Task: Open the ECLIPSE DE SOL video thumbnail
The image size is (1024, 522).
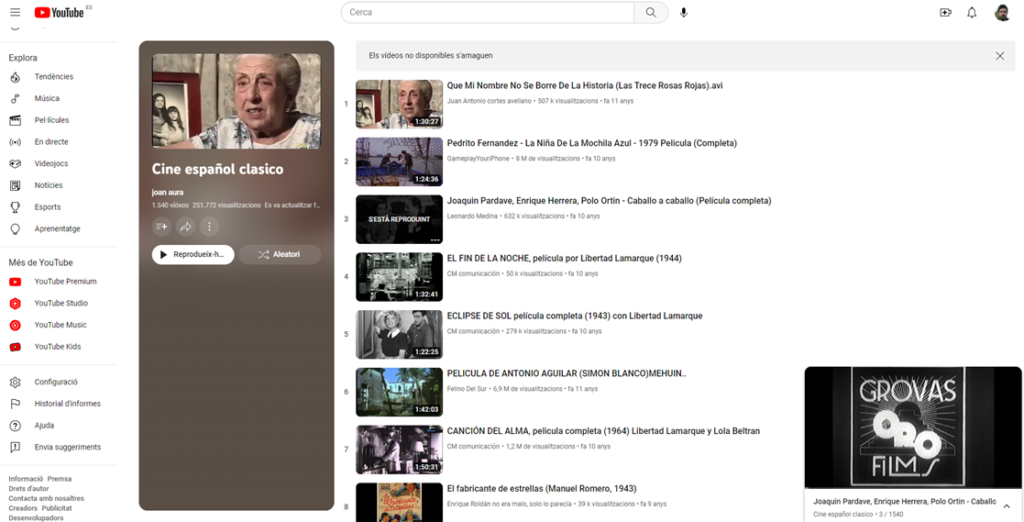Action: [399, 334]
